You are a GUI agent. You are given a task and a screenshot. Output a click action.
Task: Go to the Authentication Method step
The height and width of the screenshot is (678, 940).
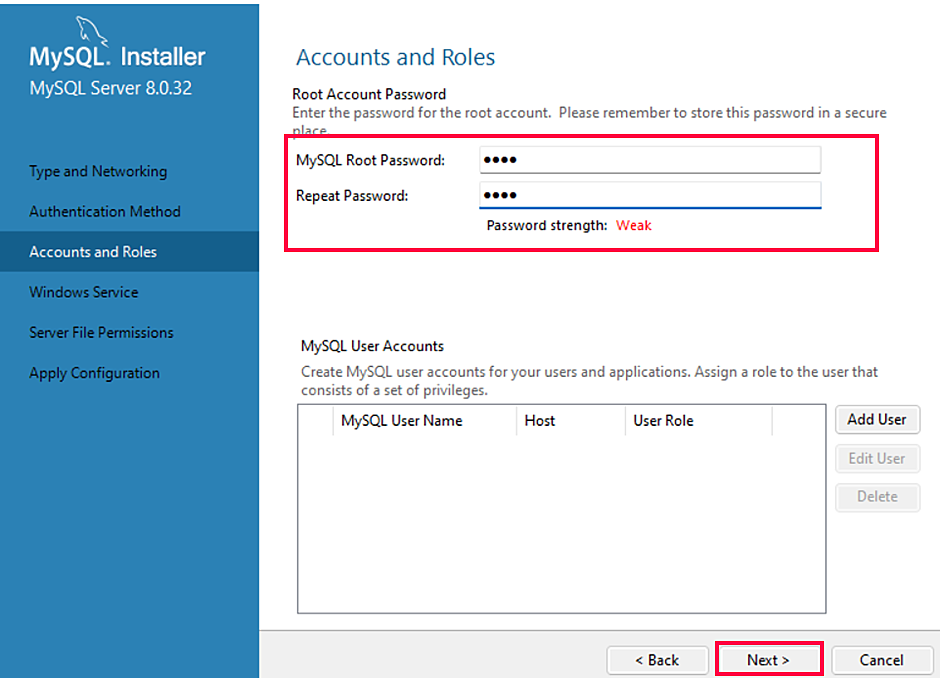click(105, 212)
